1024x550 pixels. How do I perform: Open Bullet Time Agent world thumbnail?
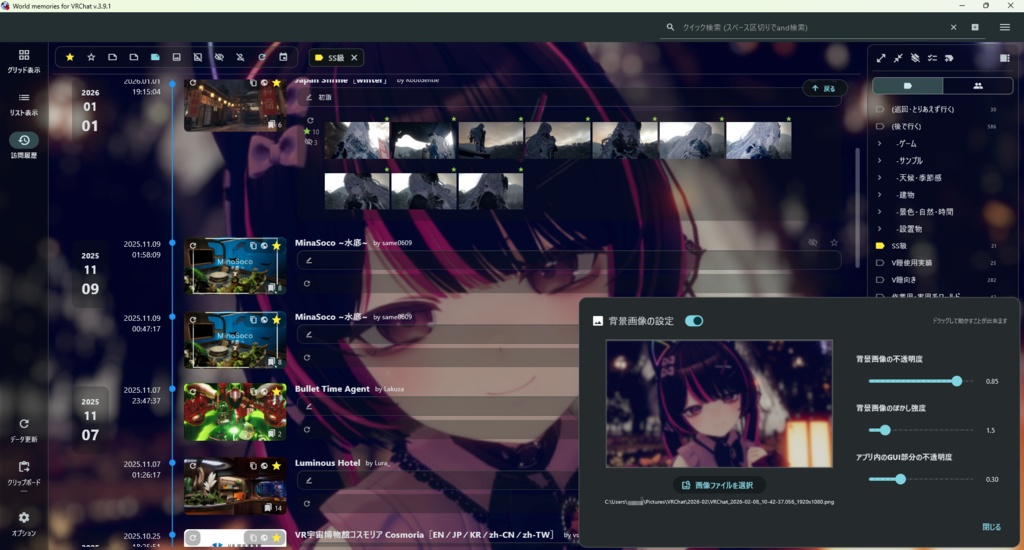point(235,412)
